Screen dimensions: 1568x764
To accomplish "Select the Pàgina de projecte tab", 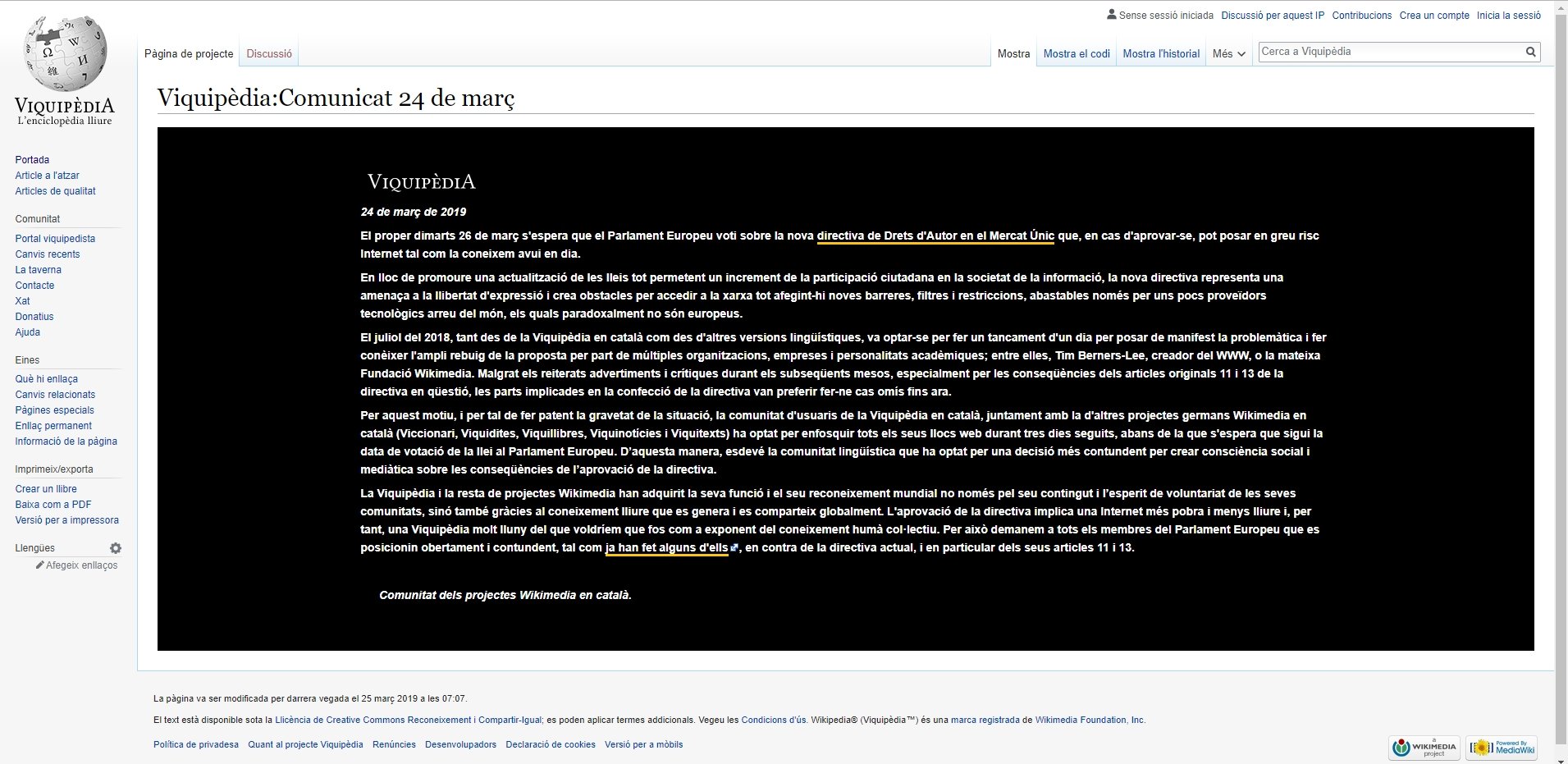I will [189, 53].
